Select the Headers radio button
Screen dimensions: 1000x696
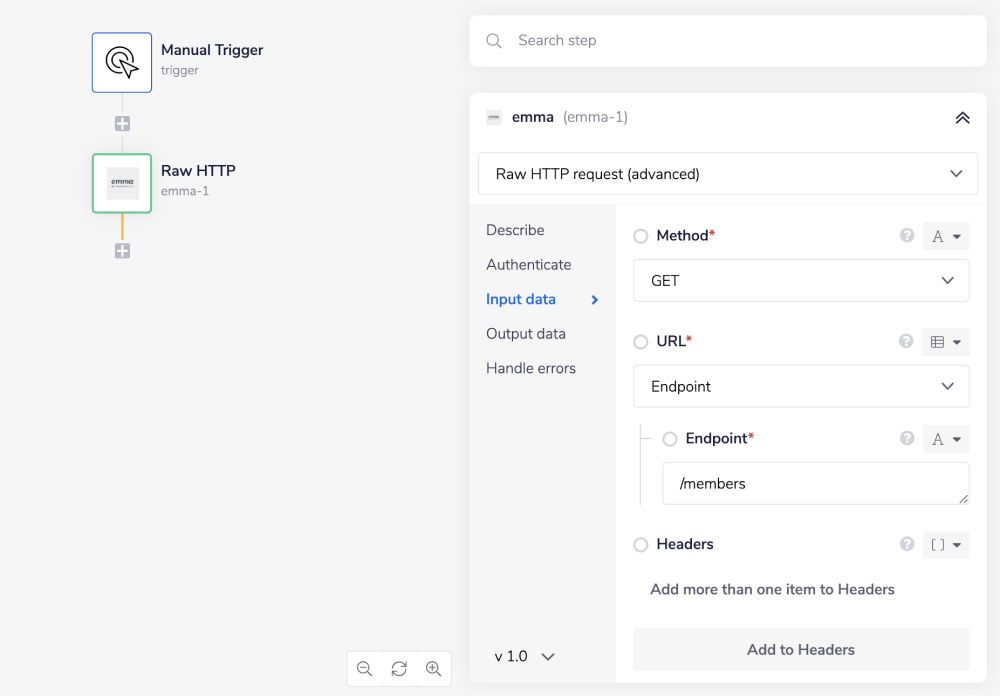coord(641,545)
